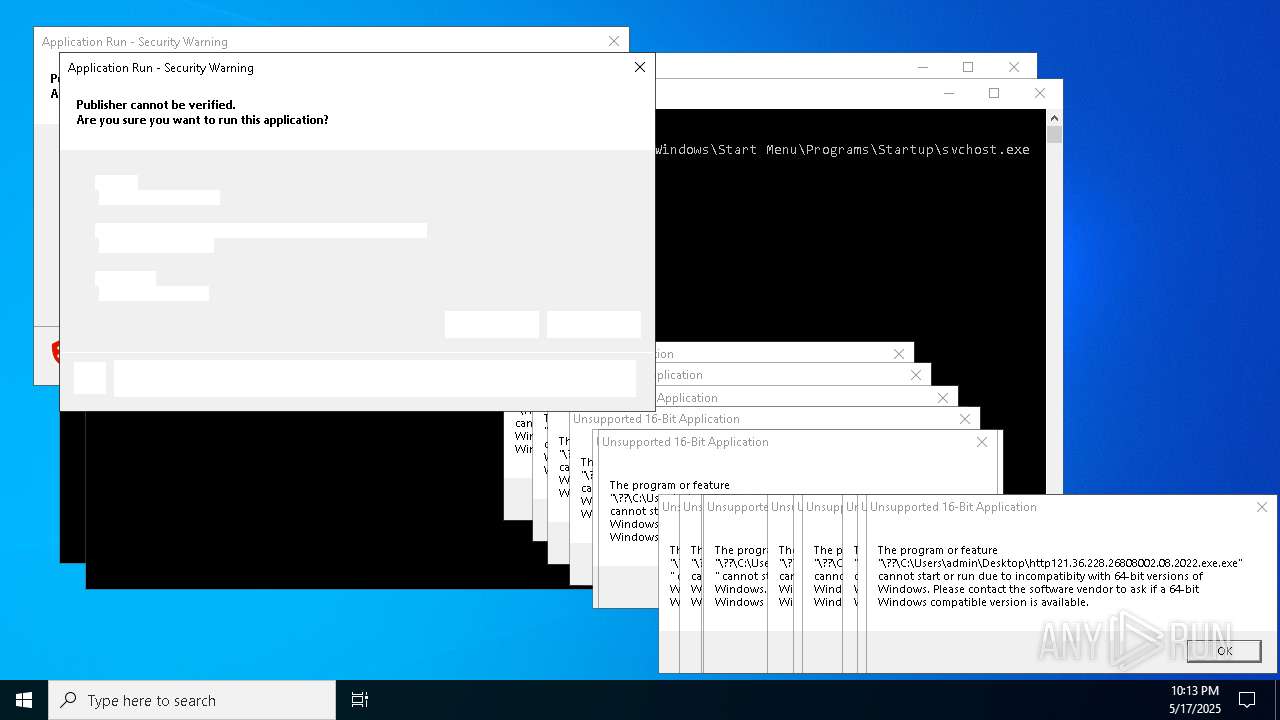Click the file path ending in 08.2022.exe.exe
Screen dimensions: 1280x720
pyautogui.click(x=1060, y=563)
